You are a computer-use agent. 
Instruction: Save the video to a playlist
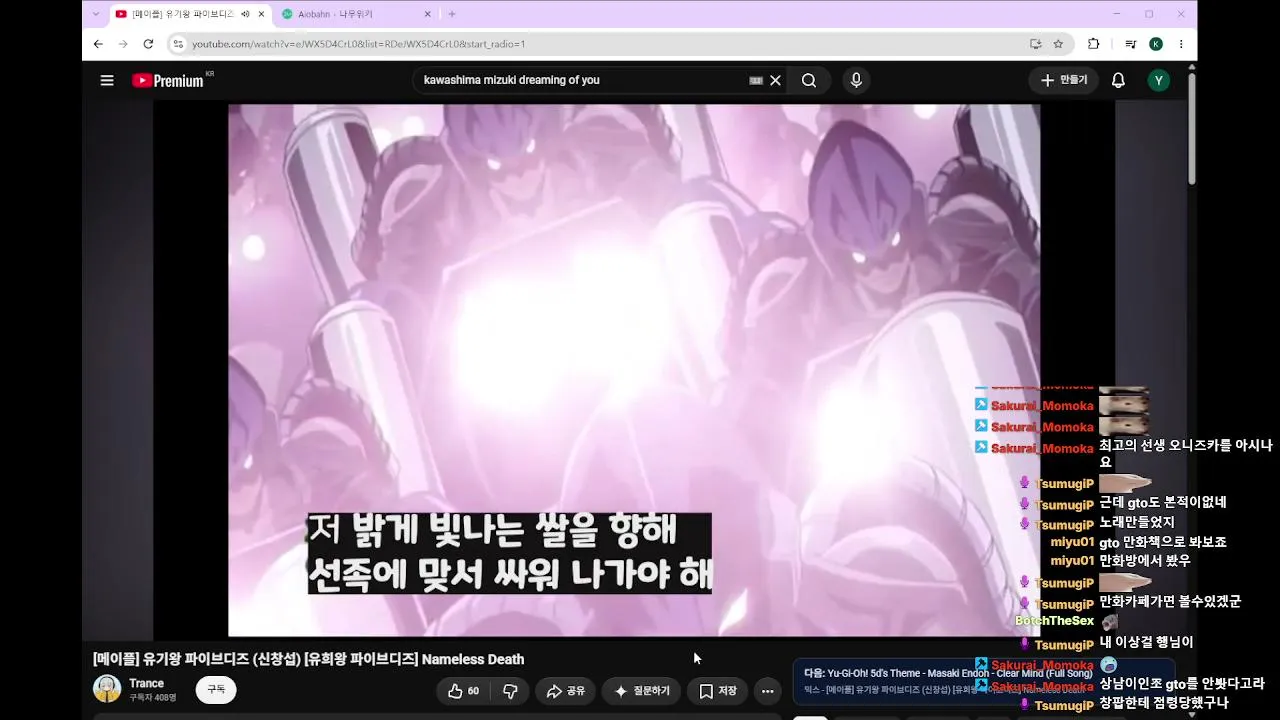point(717,691)
